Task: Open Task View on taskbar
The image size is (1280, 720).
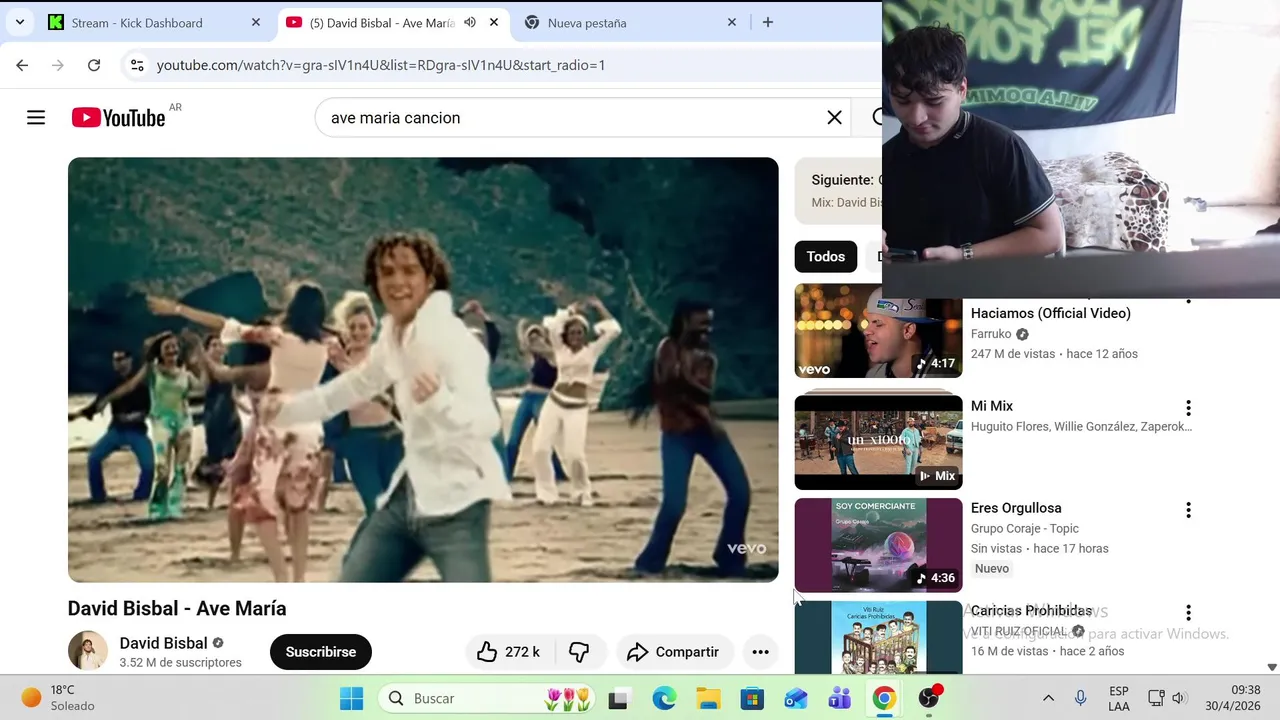Action: pos(618,698)
